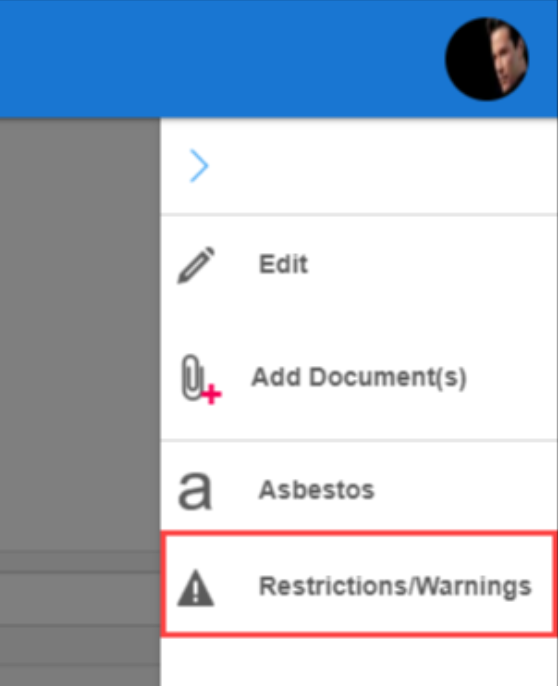Open the user profile avatar

click(487, 59)
